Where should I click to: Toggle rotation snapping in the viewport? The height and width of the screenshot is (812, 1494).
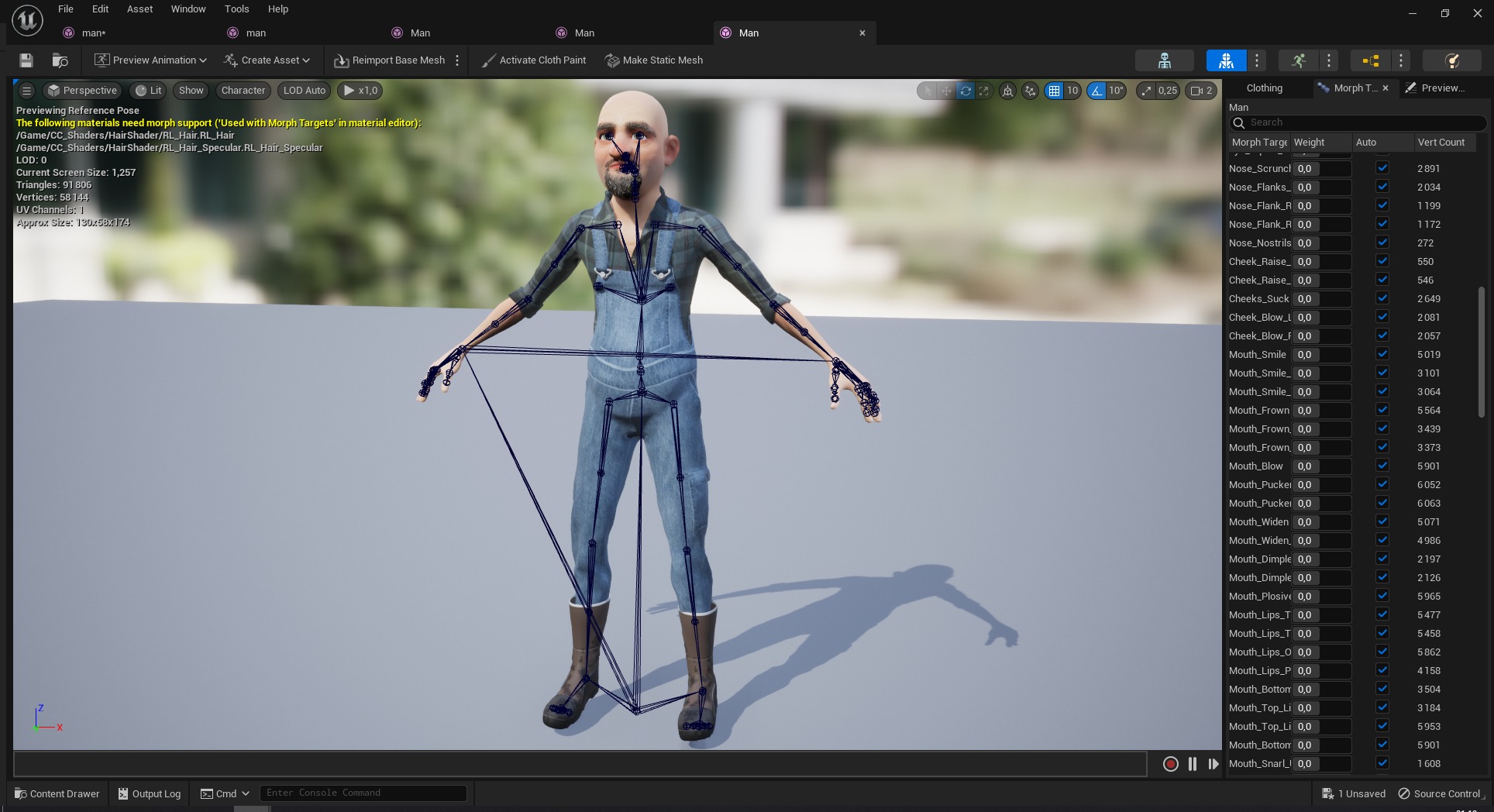click(x=1096, y=91)
